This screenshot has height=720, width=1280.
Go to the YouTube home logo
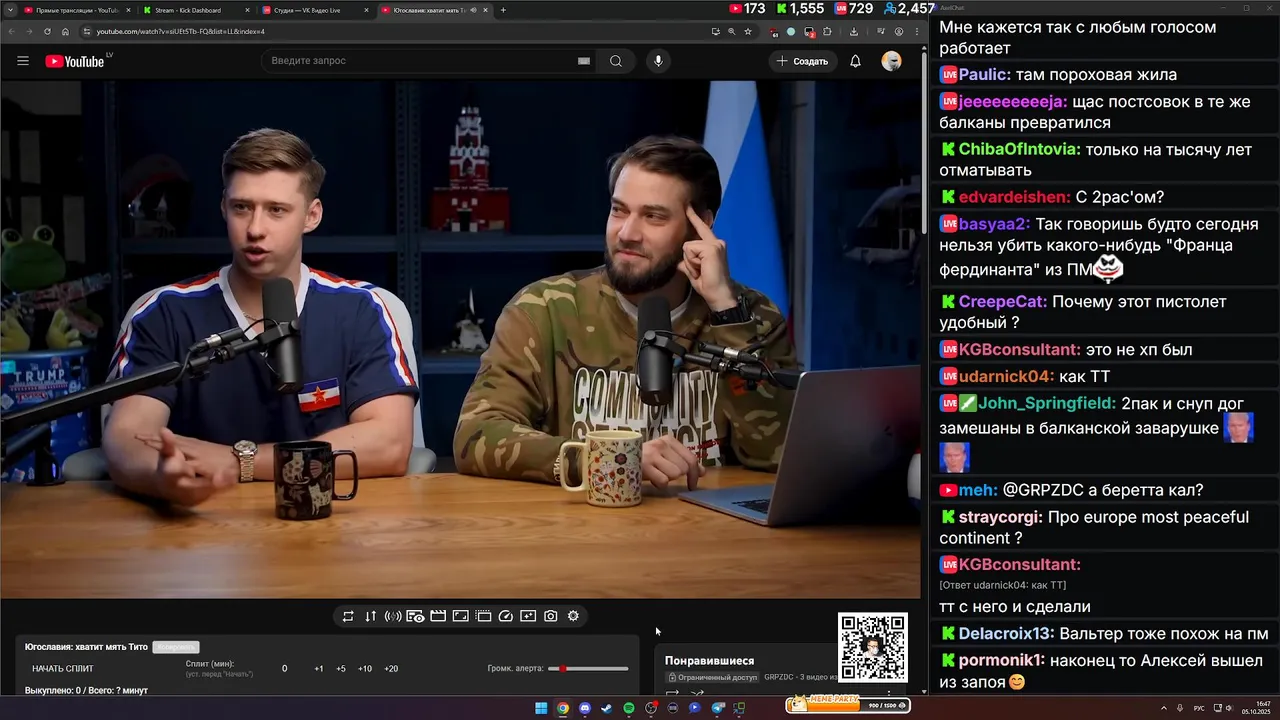(x=75, y=61)
